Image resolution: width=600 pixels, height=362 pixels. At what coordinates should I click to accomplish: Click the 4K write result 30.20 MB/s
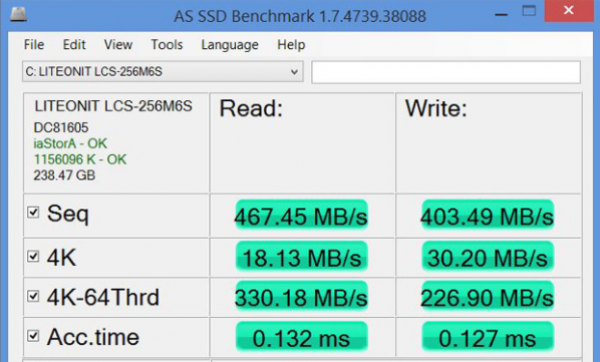click(x=488, y=257)
